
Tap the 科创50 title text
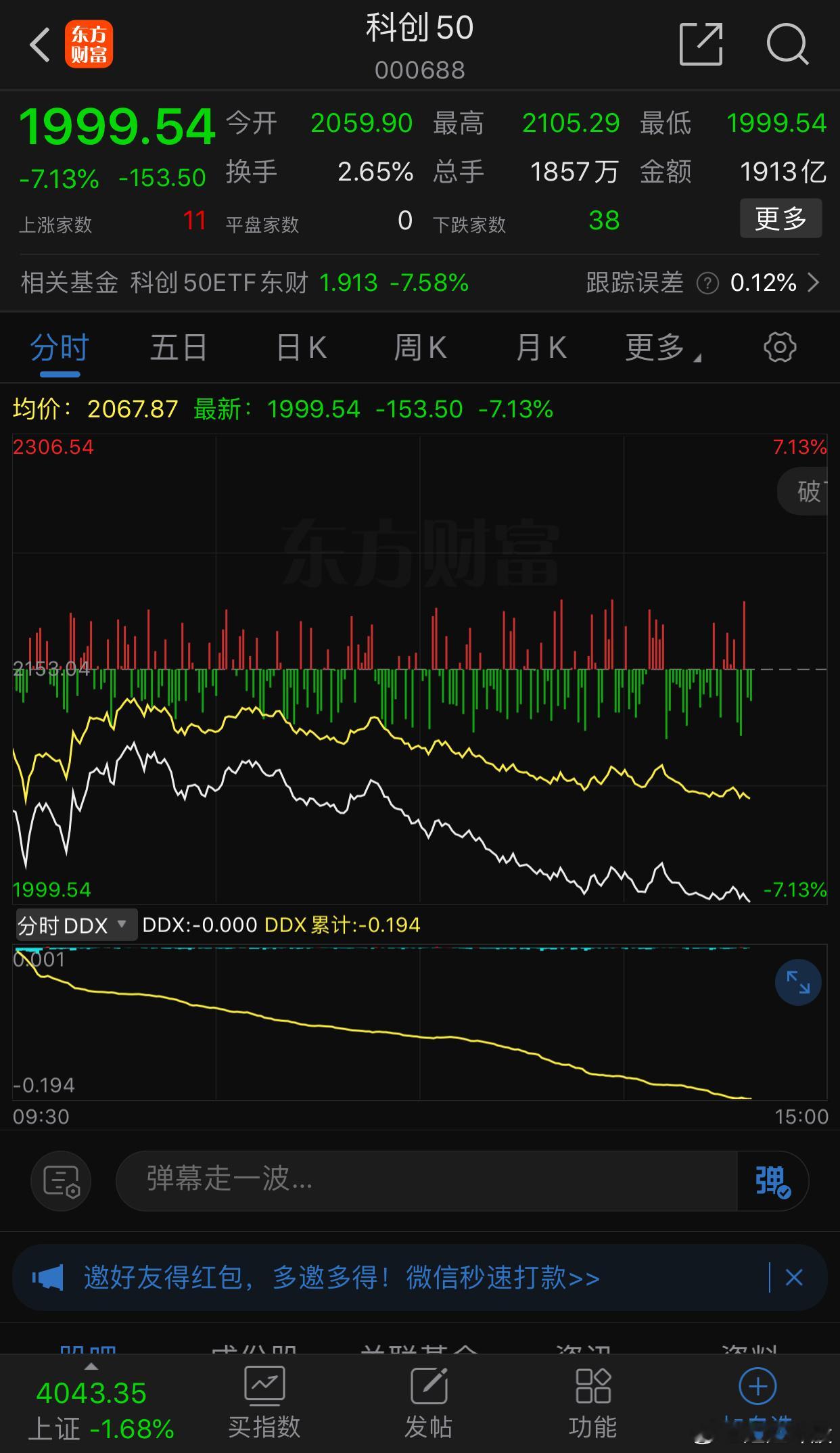tap(419, 28)
